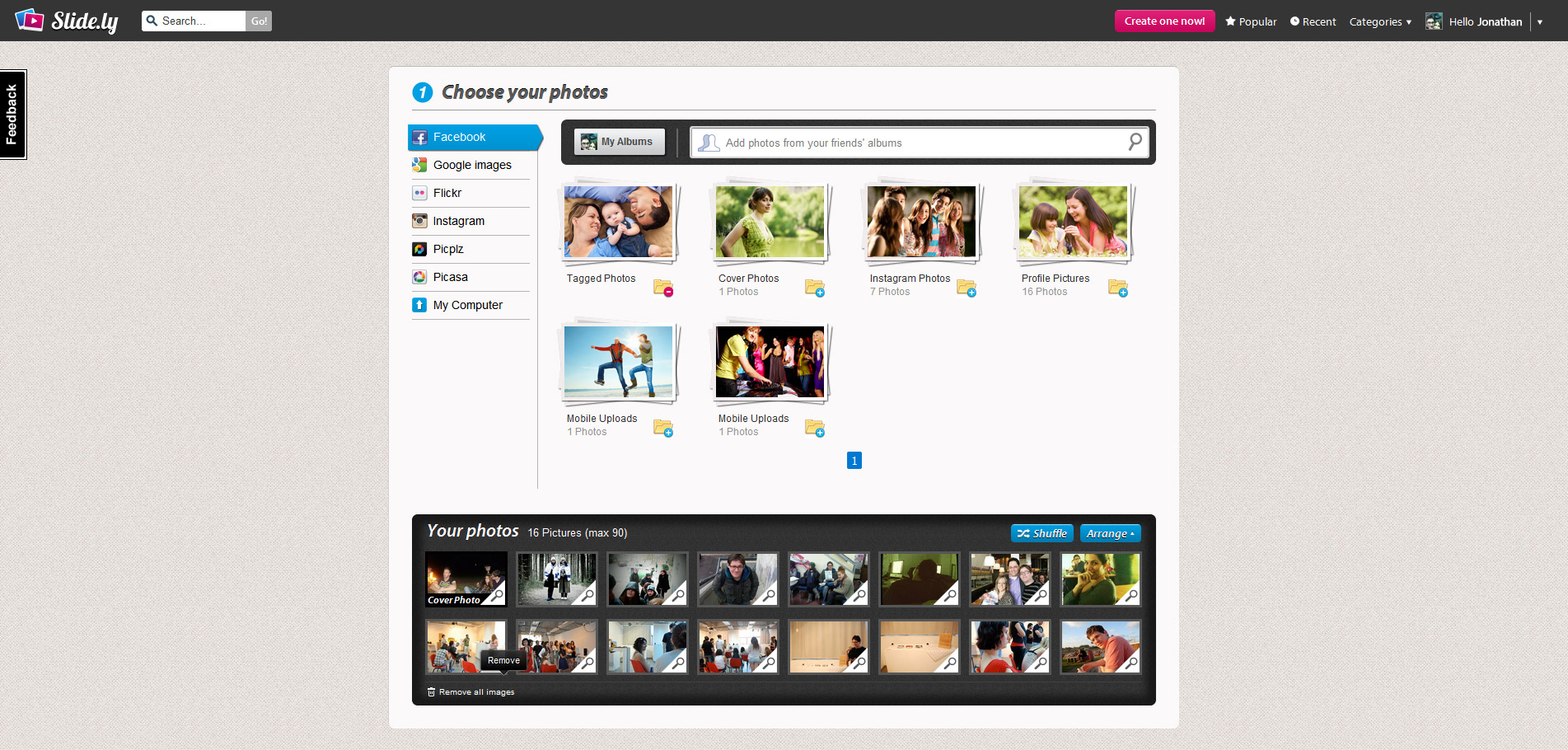Viewport: 1568px width, 750px height.
Task: Click the My Computer upload icon
Action: click(x=419, y=305)
